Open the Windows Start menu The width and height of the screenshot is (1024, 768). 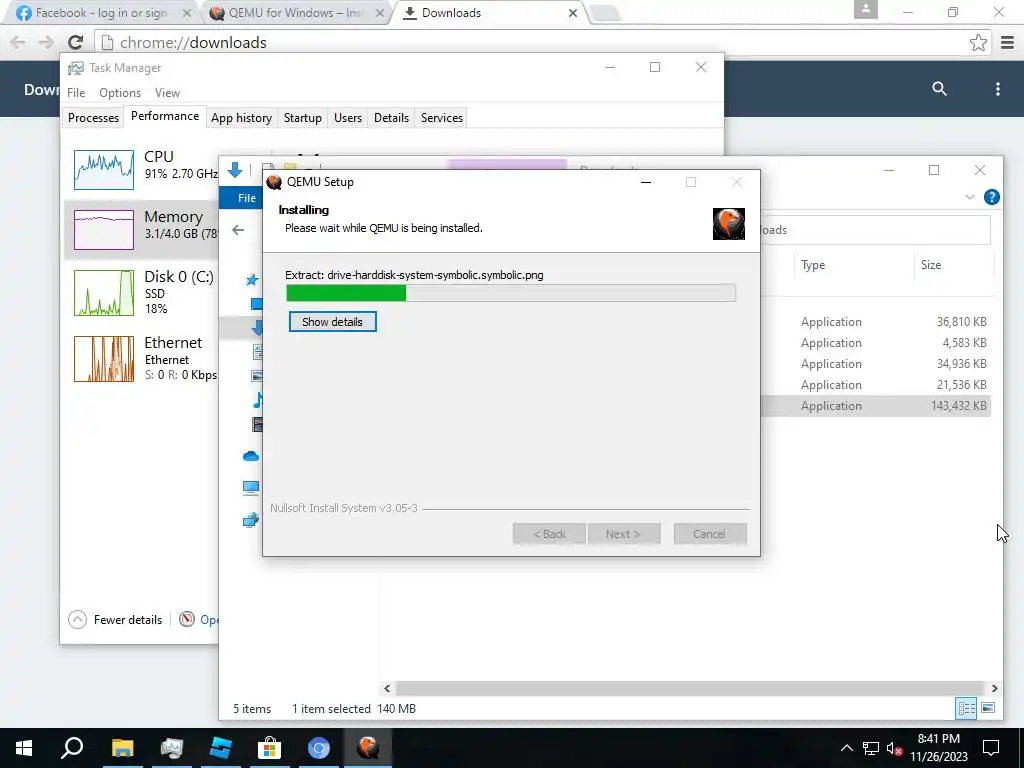[24, 748]
